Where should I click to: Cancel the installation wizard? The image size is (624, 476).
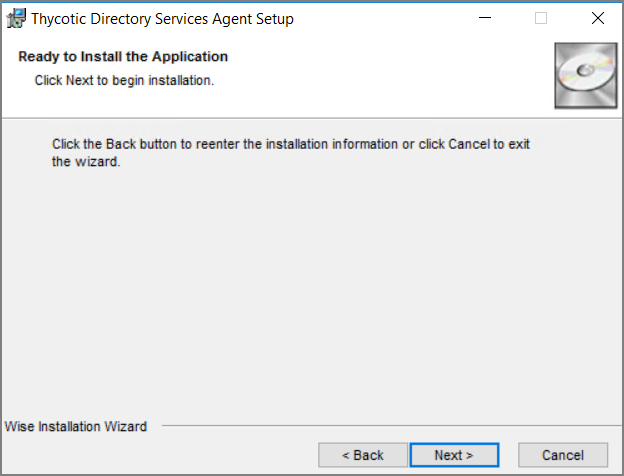click(563, 455)
